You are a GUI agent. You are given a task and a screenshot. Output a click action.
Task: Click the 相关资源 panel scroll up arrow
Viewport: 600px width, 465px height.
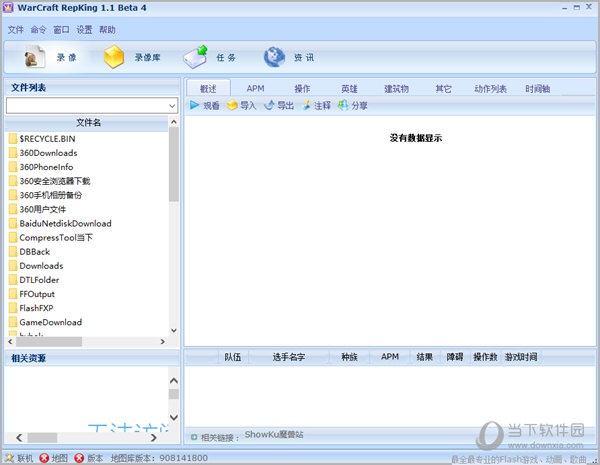coord(174,380)
